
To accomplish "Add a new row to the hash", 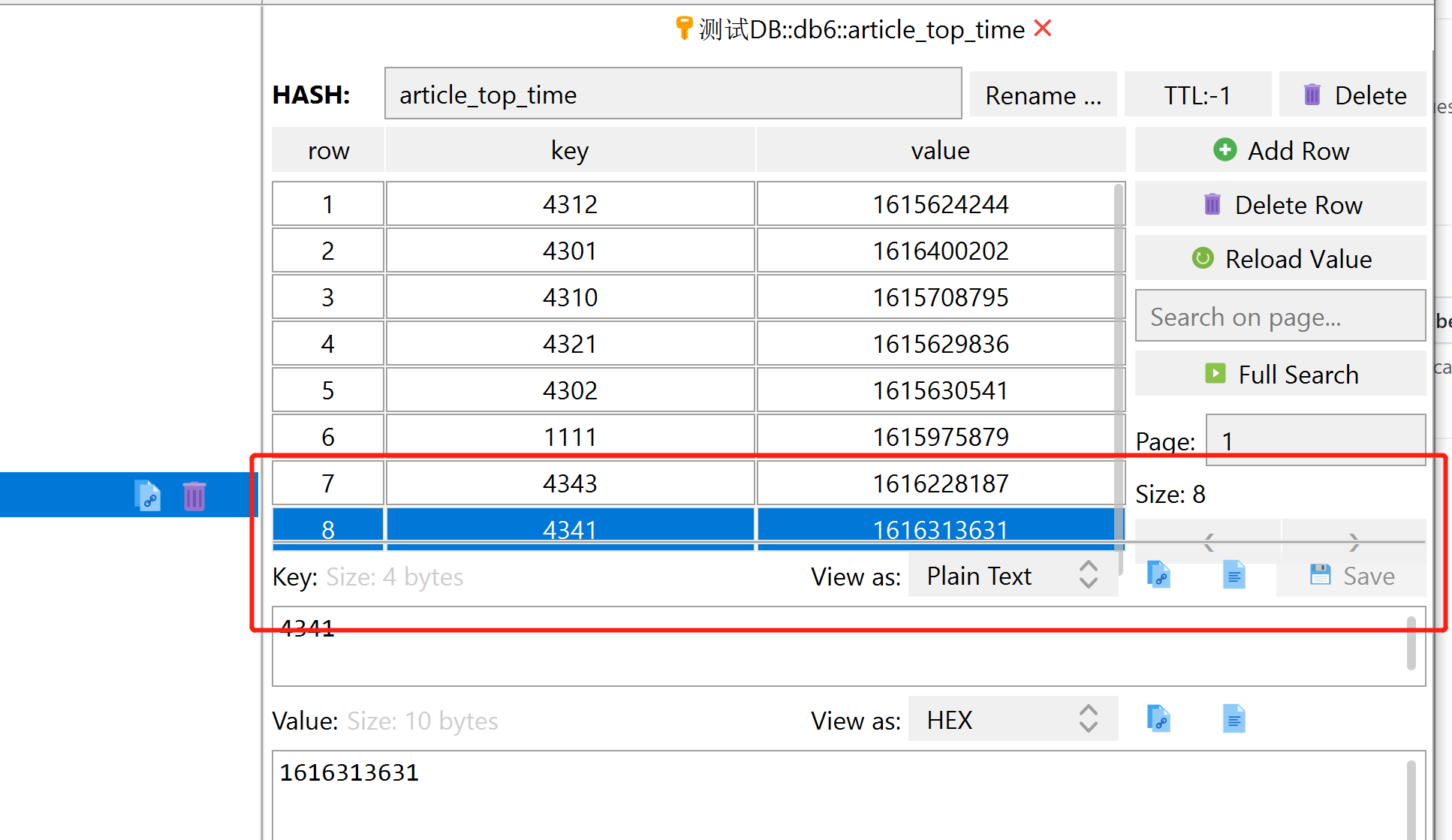I will pos(1281,150).
